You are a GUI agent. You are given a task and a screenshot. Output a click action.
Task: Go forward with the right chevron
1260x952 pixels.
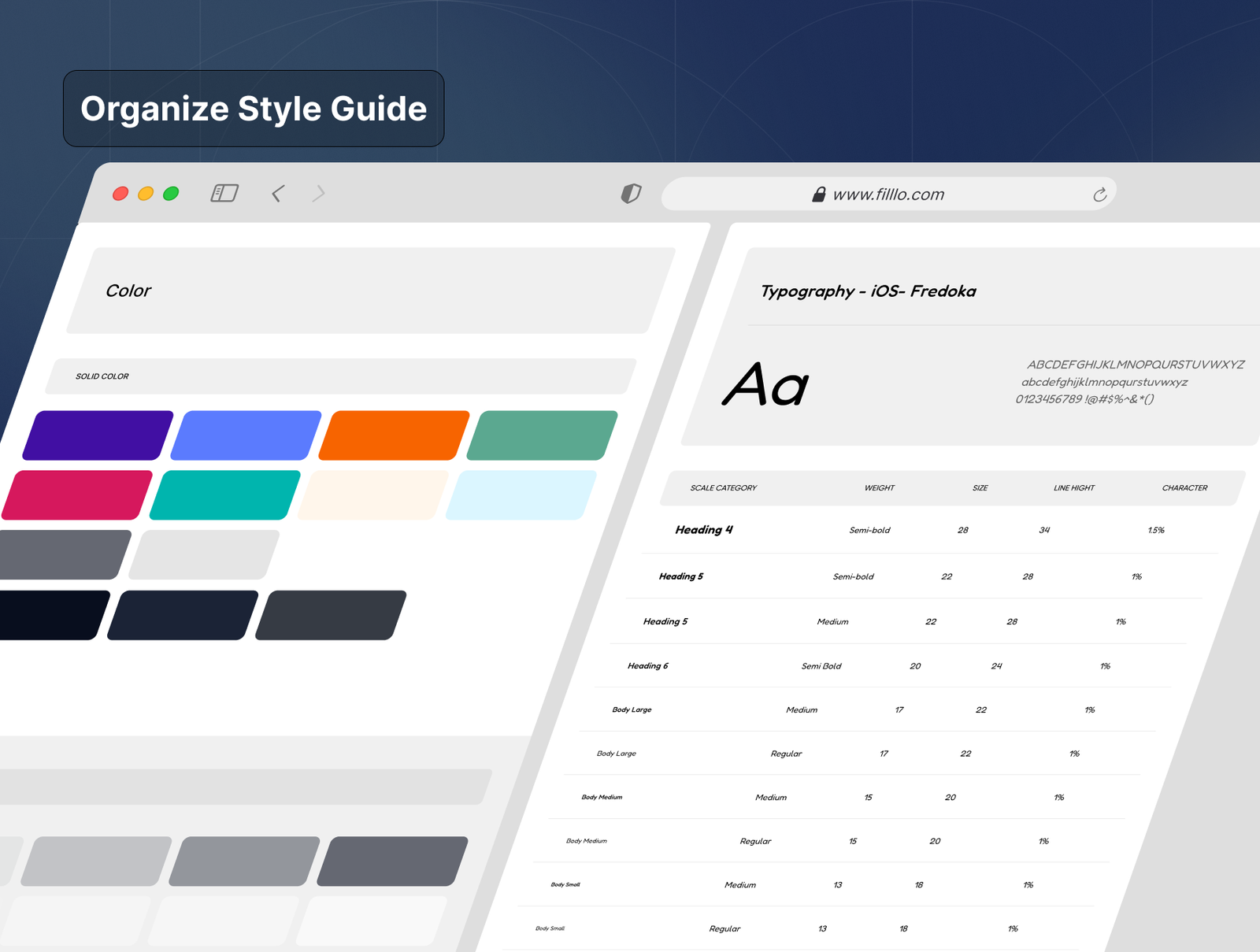coord(319,194)
